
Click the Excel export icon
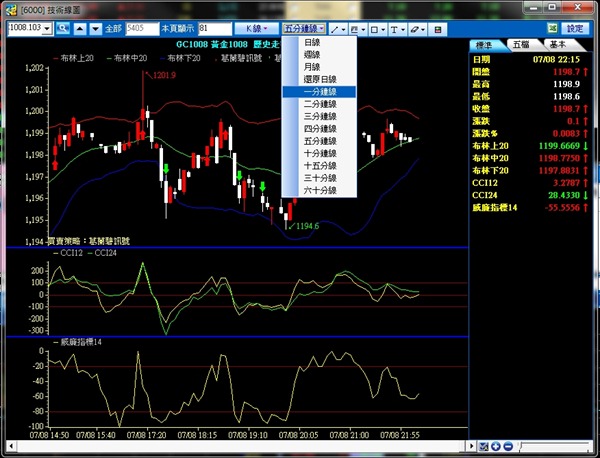click(552, 29)
